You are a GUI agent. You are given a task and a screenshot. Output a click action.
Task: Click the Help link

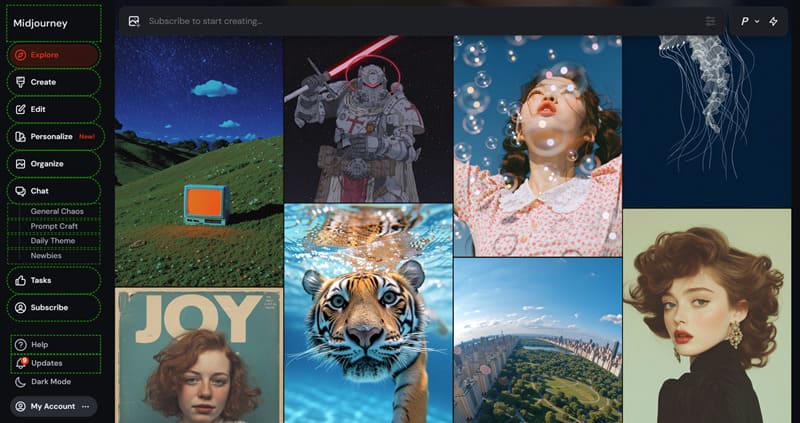[55, 345]
